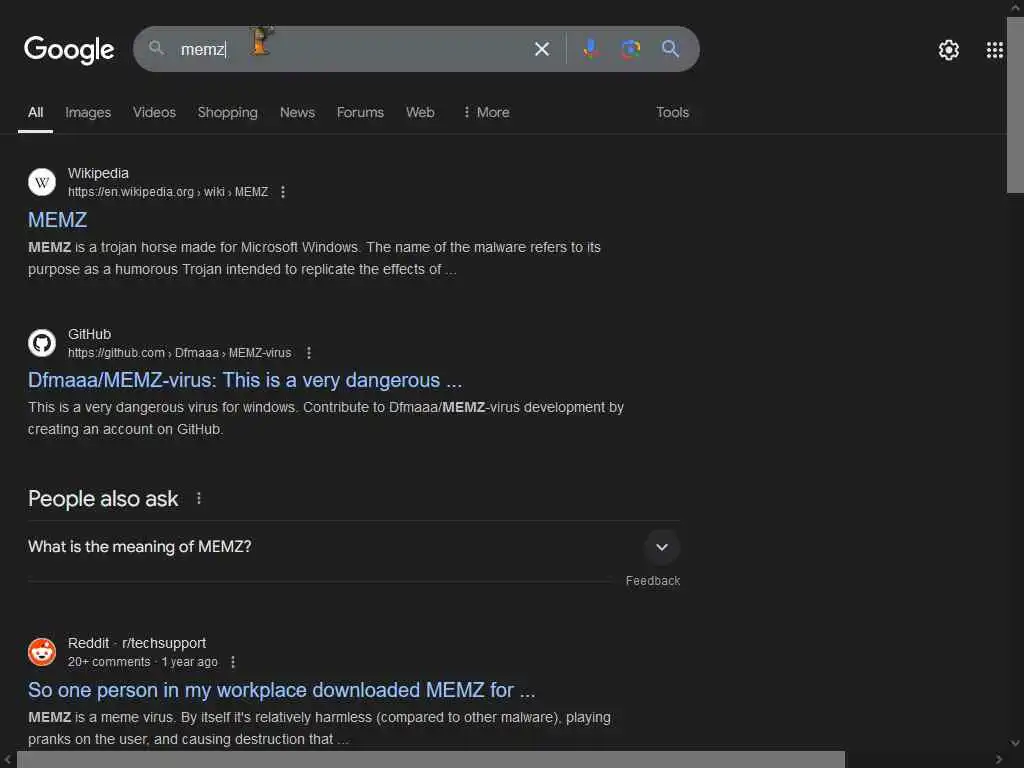
Task: Click the "Wikipedia" site name
Action: click(98, 173)
